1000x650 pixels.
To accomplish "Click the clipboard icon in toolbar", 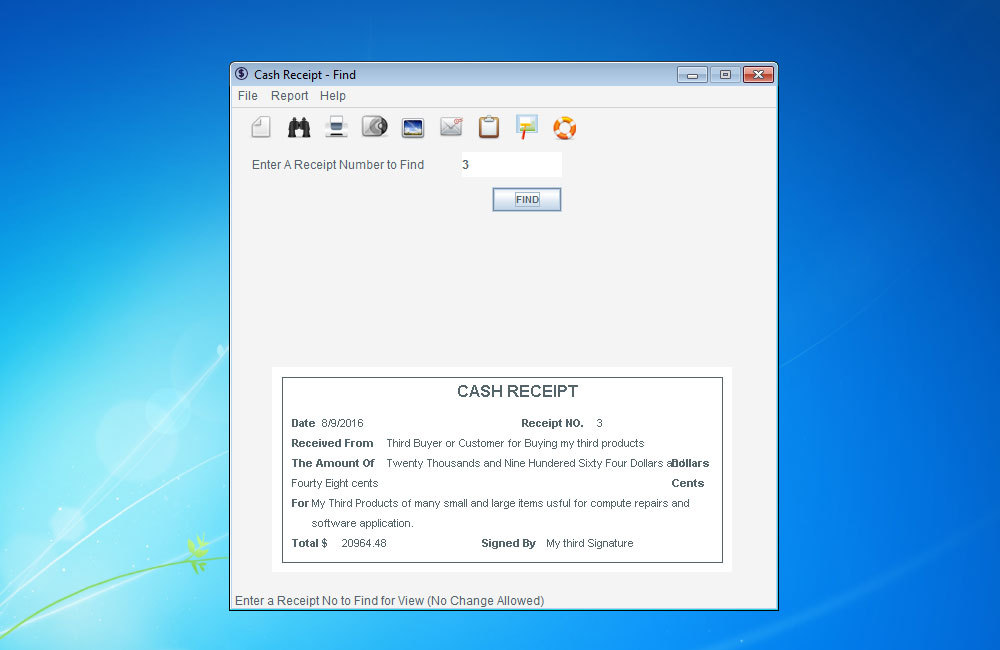I will pos(489,126).
